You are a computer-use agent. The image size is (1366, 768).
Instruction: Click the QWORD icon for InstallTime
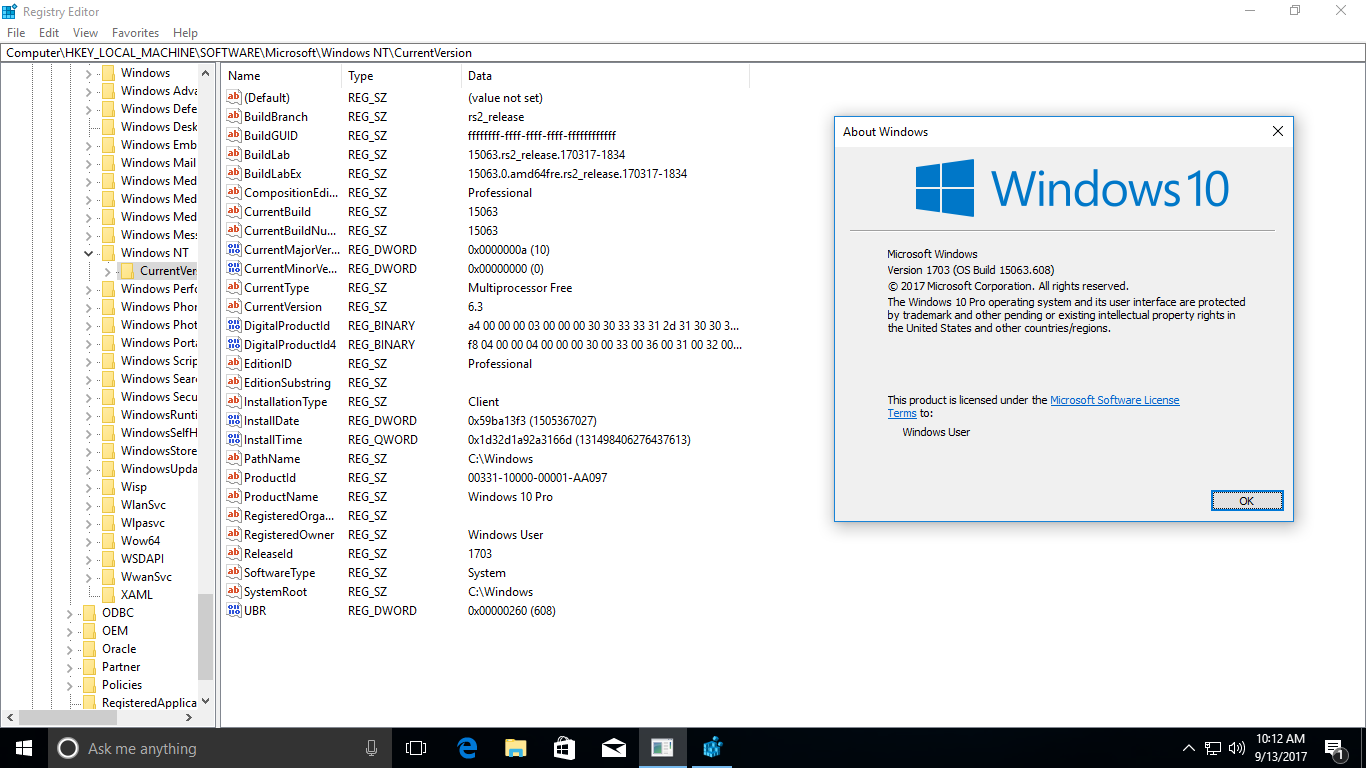[234, 440]
